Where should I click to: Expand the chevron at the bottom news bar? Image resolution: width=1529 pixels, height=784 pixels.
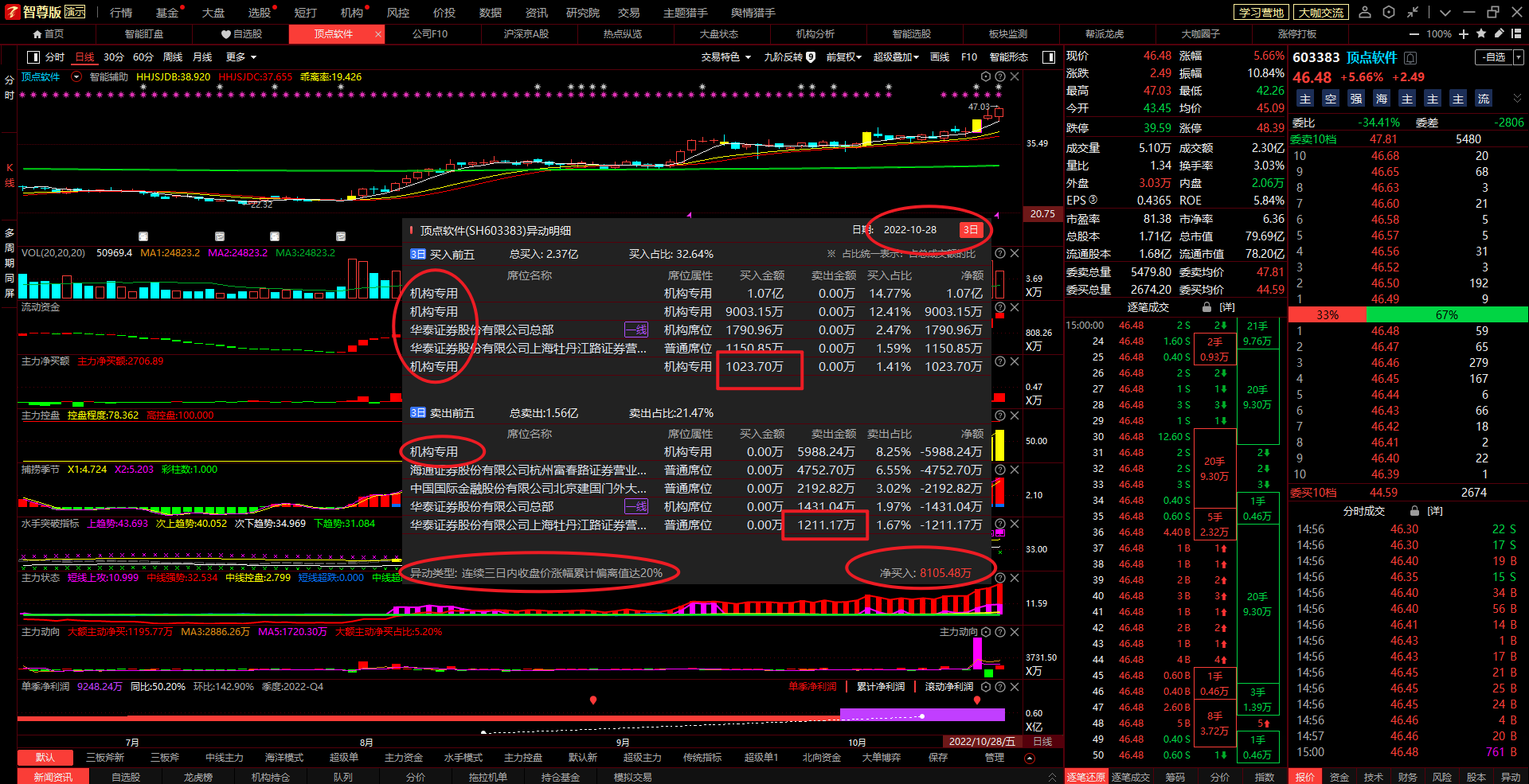click(x=1052, y=777)
